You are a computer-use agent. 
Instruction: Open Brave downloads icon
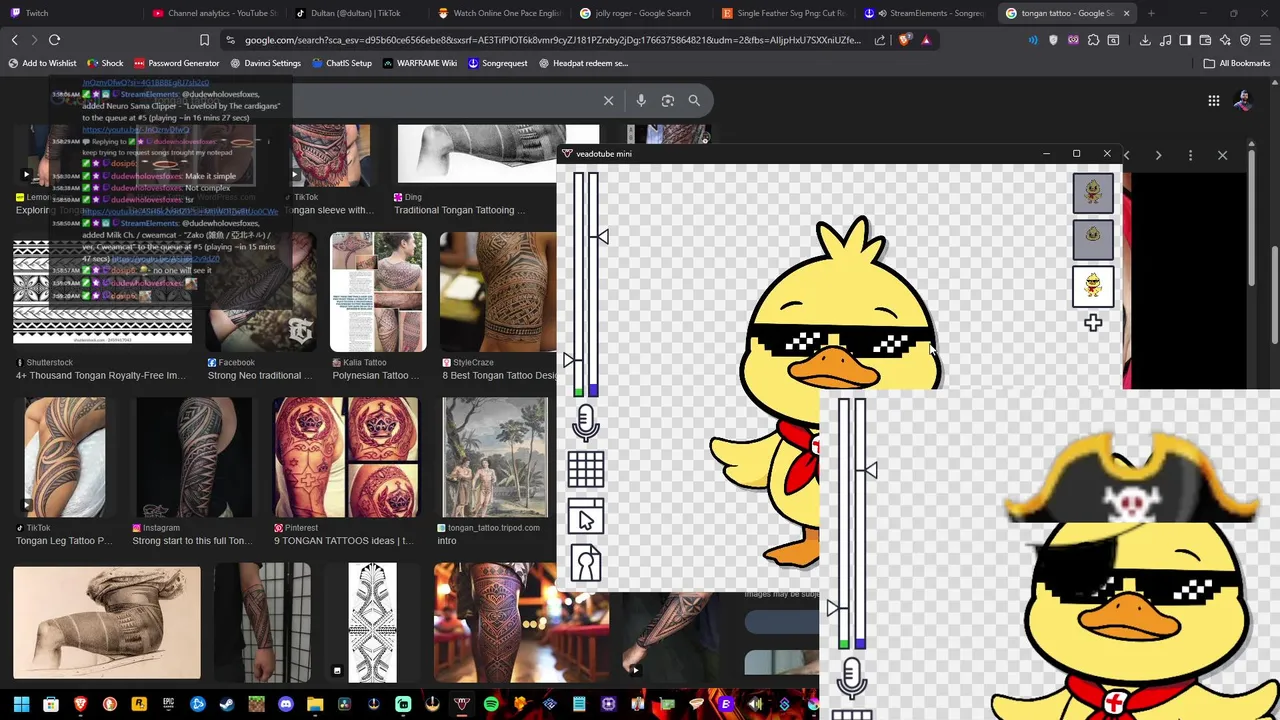pos(1145,40)
